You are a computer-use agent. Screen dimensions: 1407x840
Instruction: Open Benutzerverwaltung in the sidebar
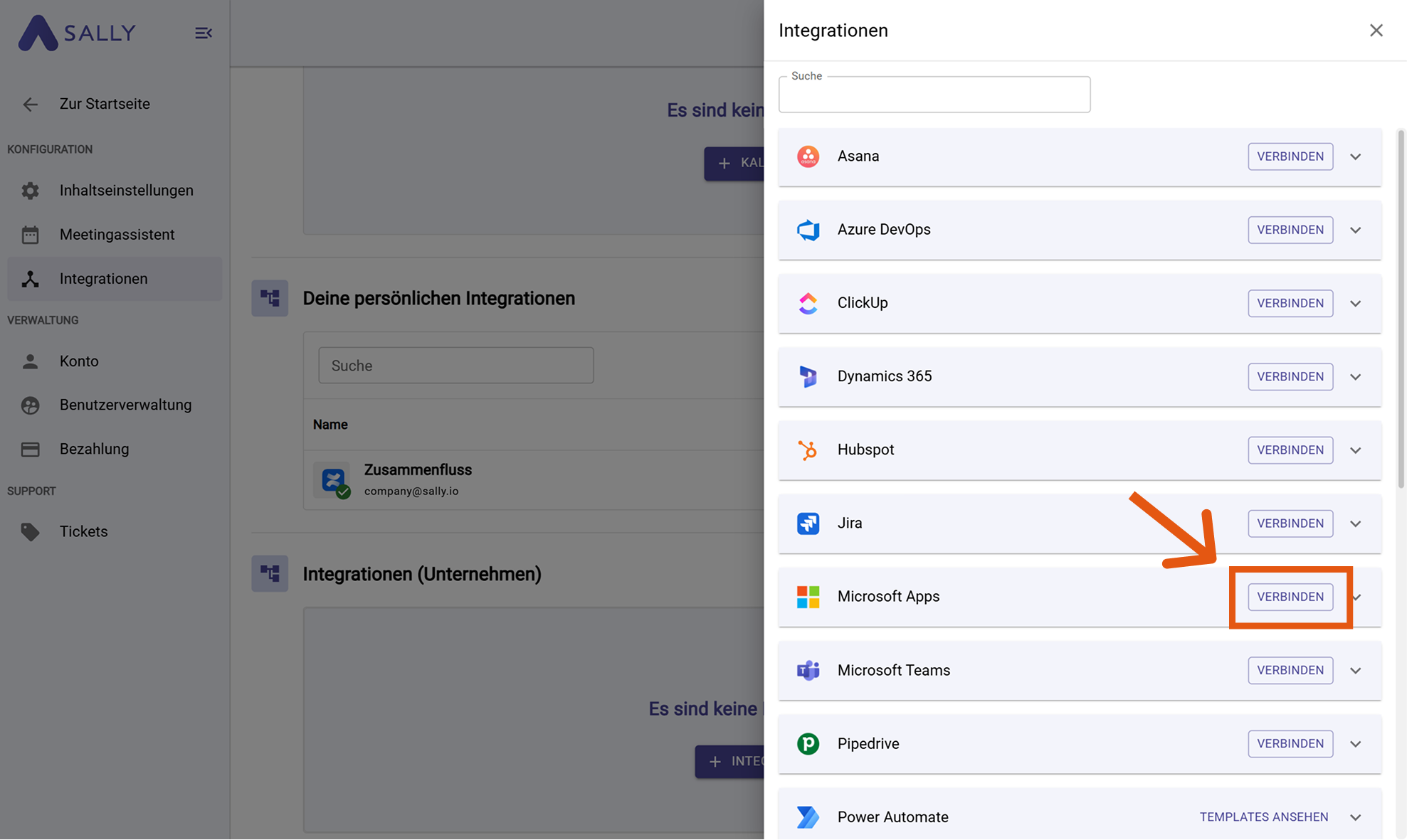(x=125, y=405)
